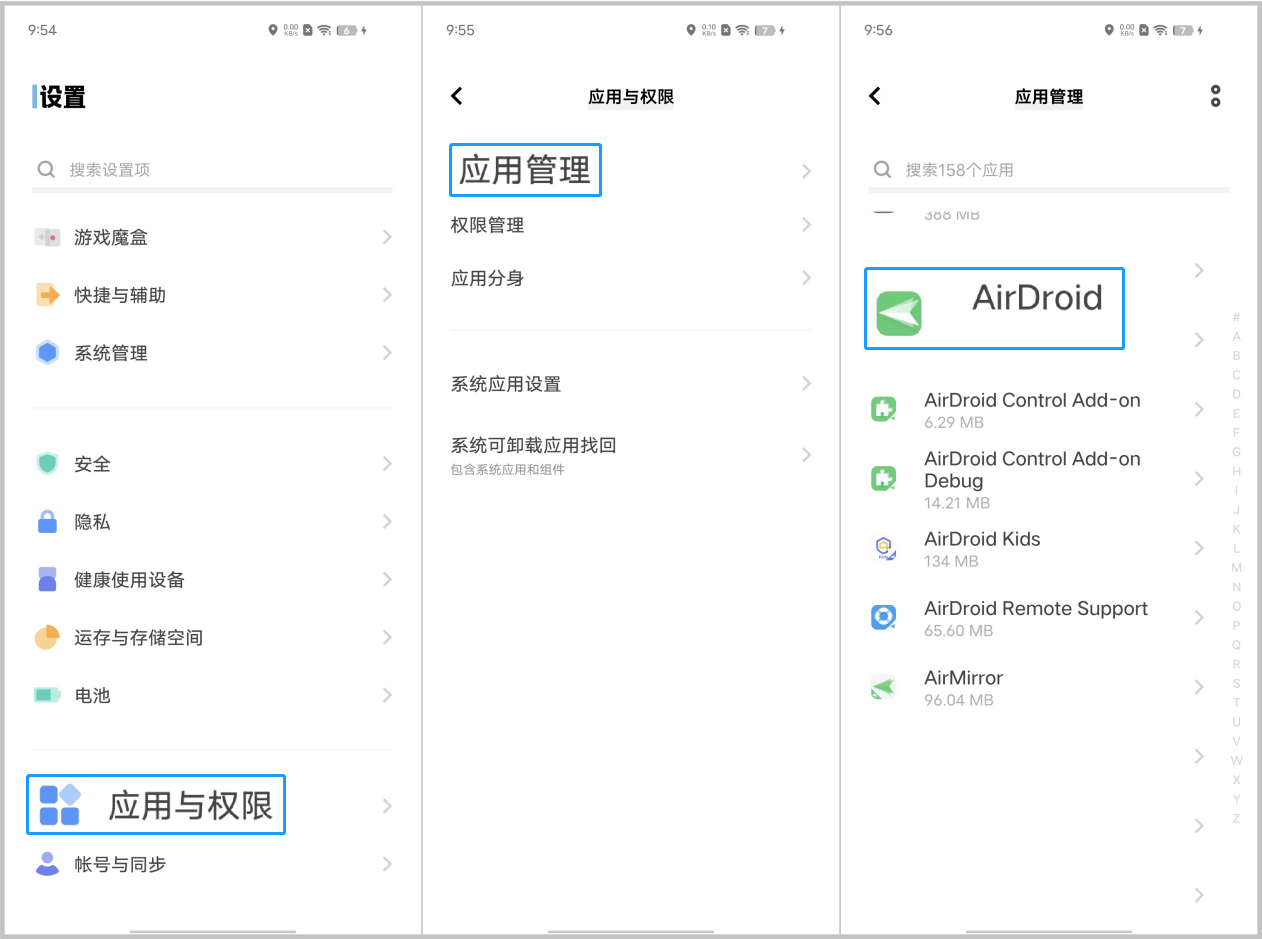The height and width of the screenshot is (939, 1262).
Task: Tap the AirDroid Control Add-on icon
Action: [883, 409]
